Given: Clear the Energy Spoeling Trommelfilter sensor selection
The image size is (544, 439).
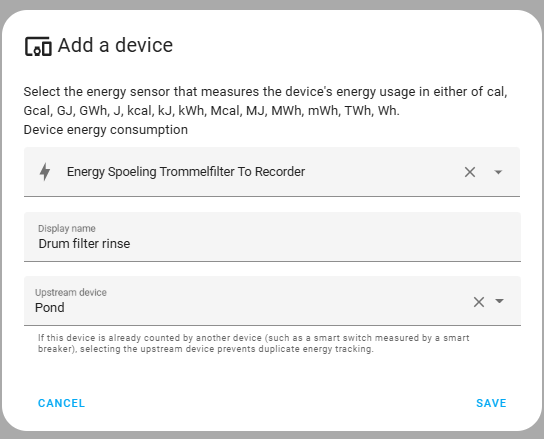Looking at the screenshot, I should (x=470, y=172).
